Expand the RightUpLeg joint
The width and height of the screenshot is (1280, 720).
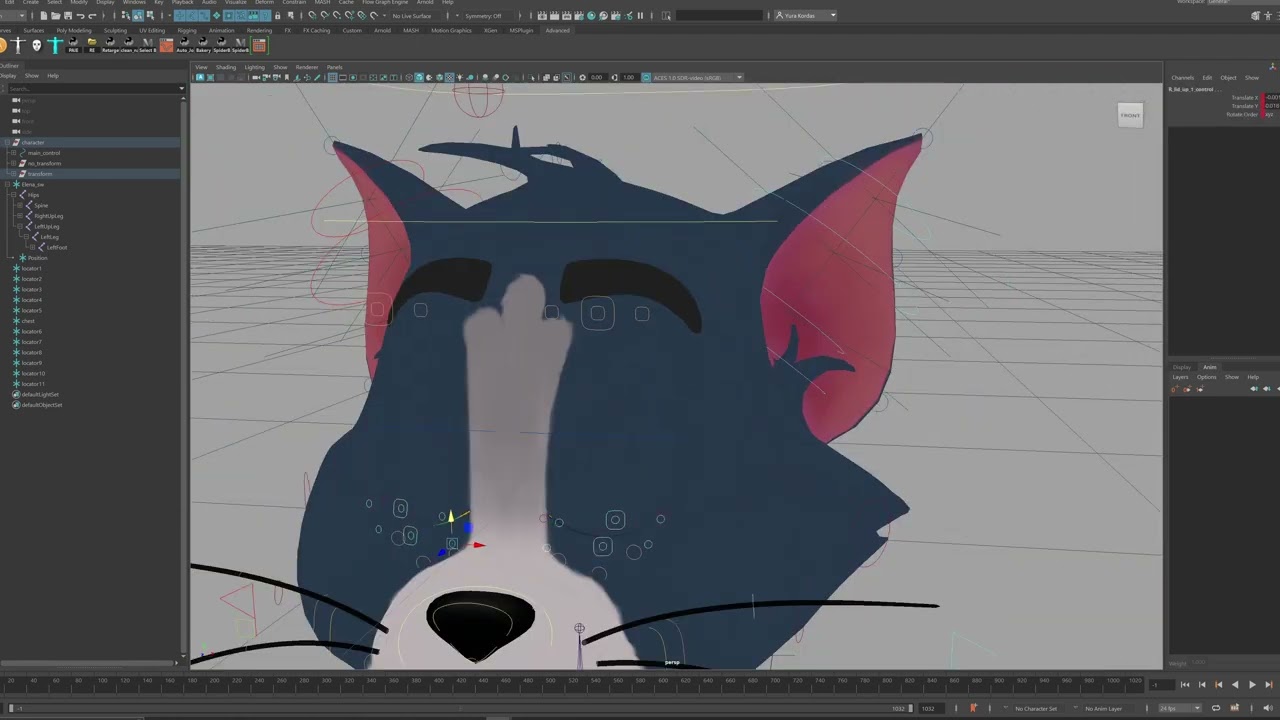coord(20,216)
